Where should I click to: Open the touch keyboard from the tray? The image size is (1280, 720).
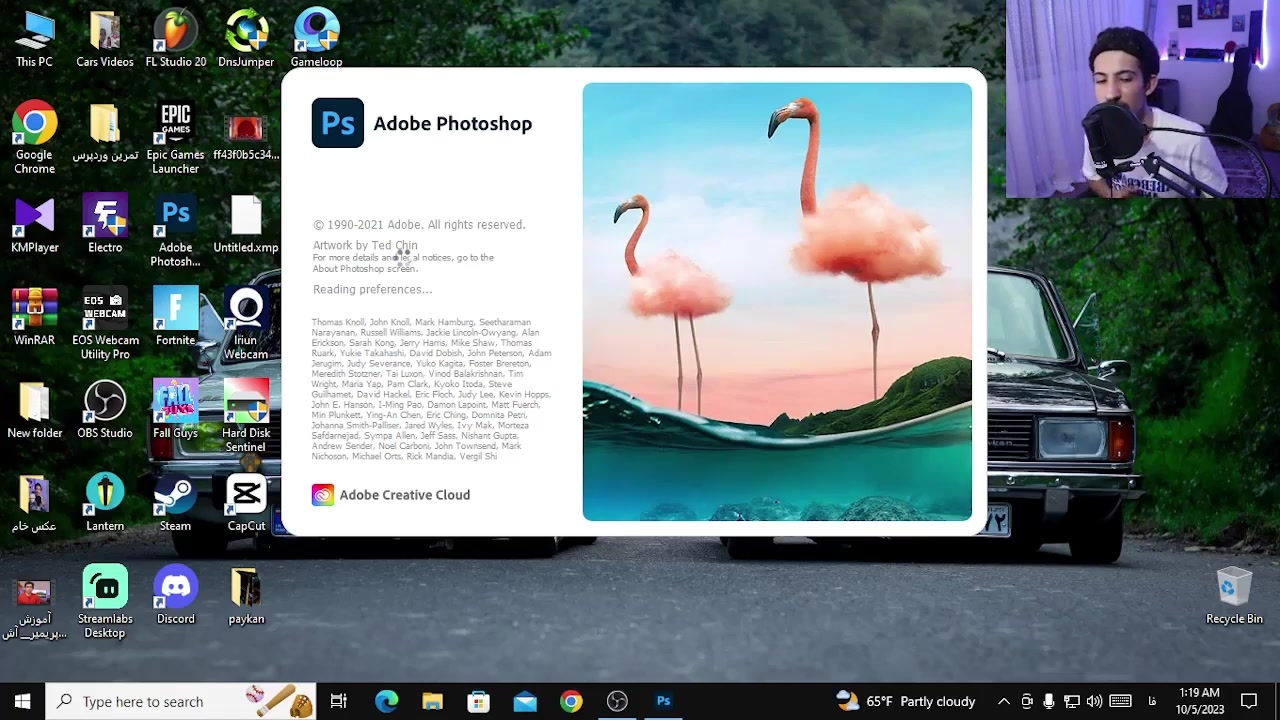click(x=1120, y=701)
